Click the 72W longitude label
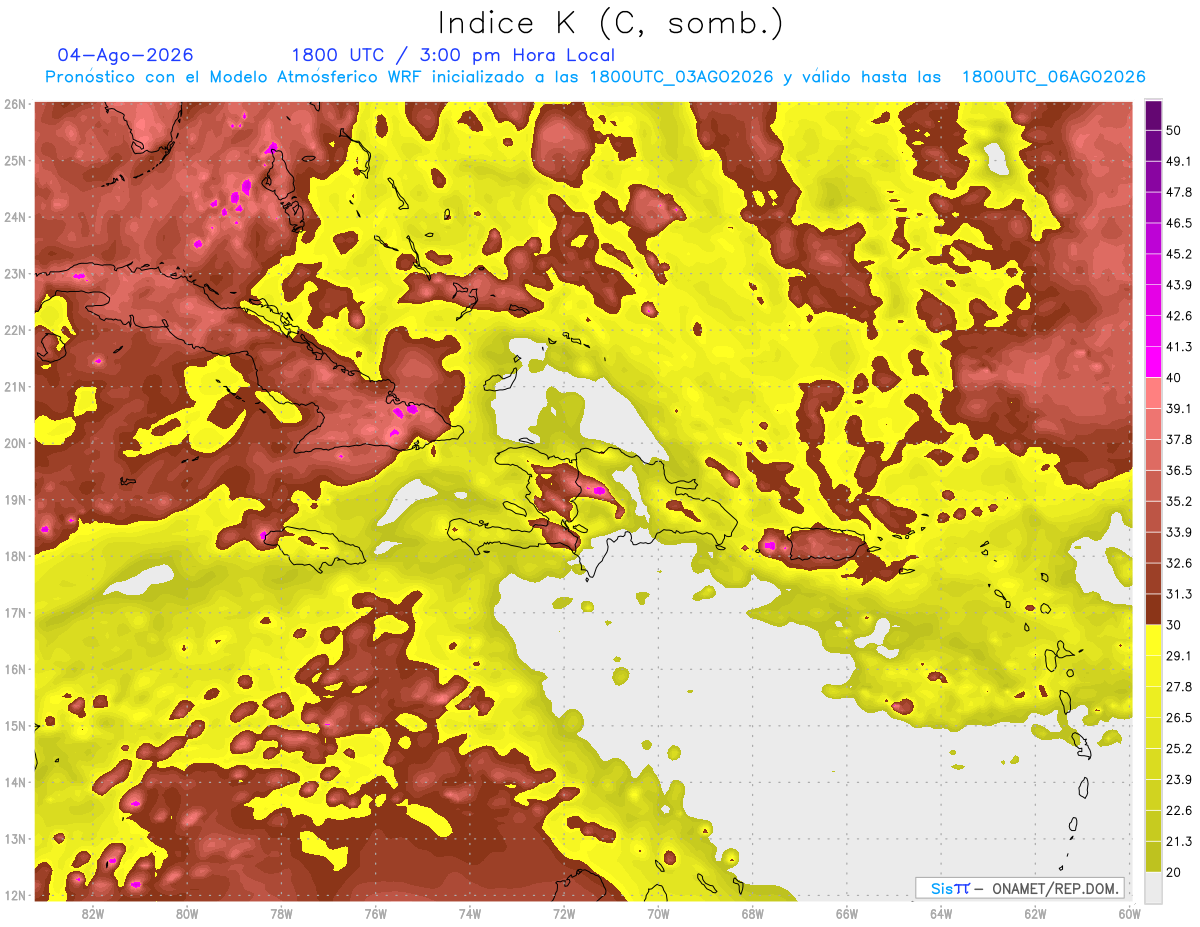 click(x=564, y=913)
